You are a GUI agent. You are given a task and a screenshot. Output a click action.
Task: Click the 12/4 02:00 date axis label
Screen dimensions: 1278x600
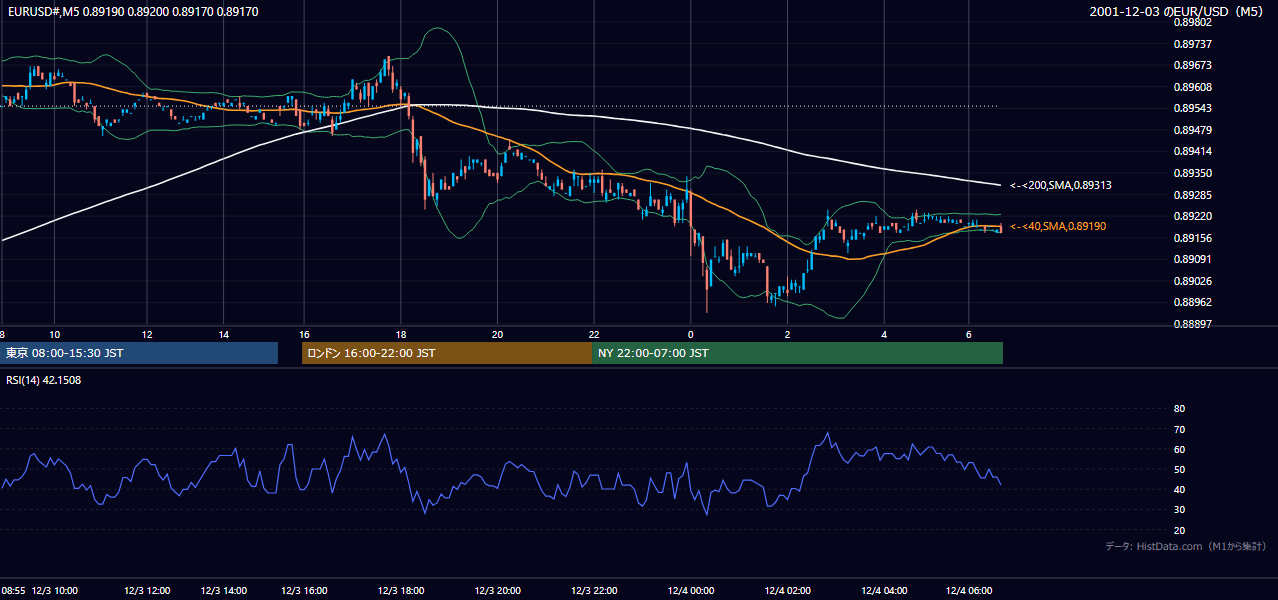[787, 590]
